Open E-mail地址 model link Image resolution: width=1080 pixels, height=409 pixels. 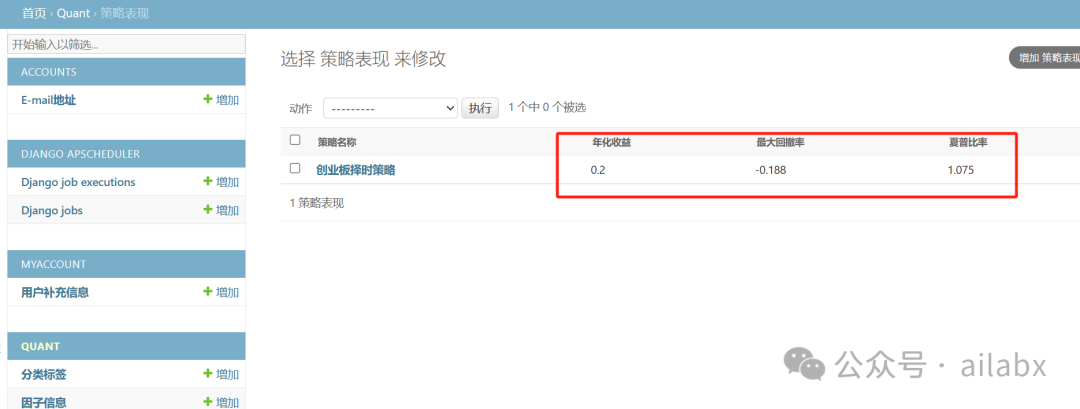tap(48, 100)
